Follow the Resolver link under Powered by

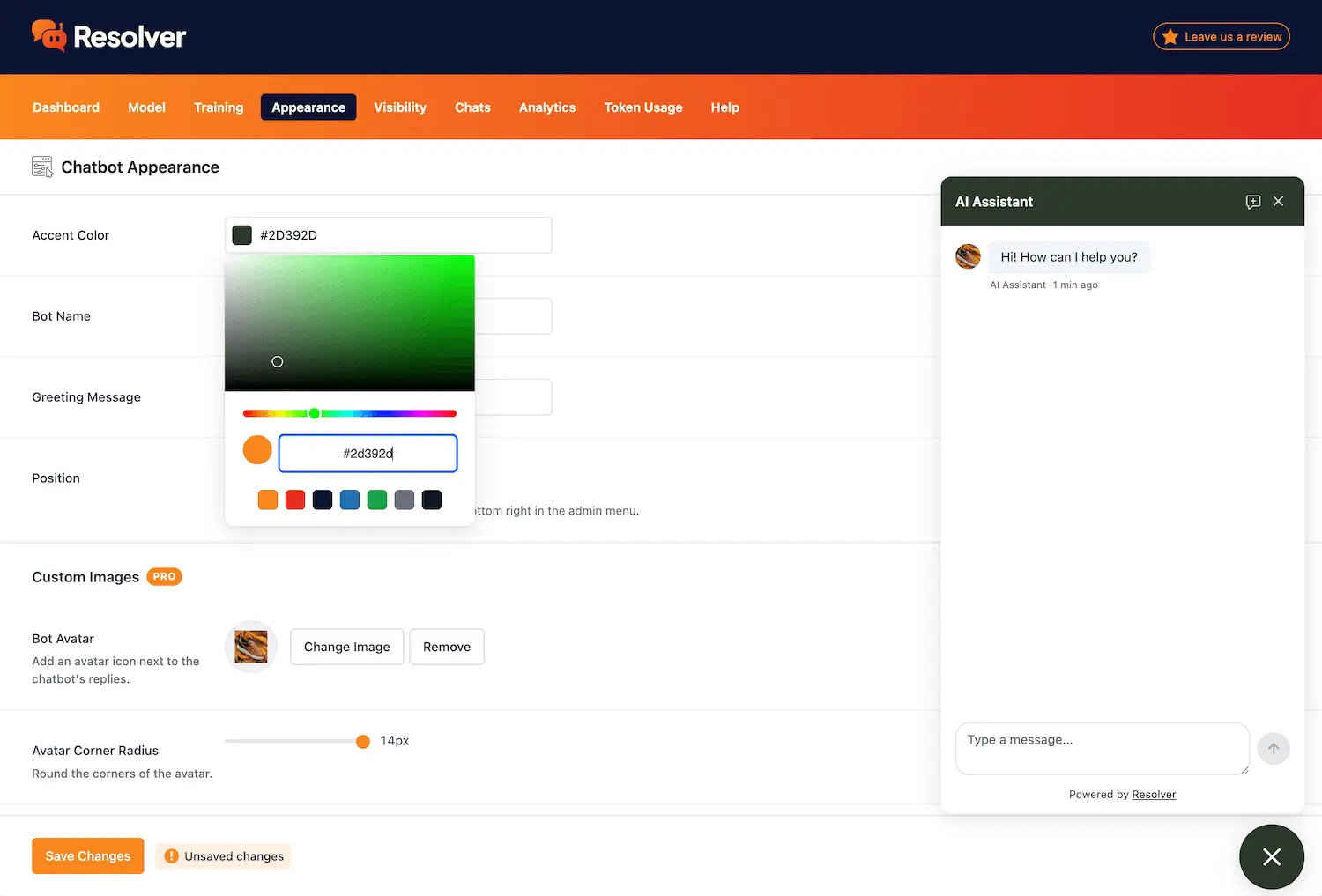(x=1154, y=795)
